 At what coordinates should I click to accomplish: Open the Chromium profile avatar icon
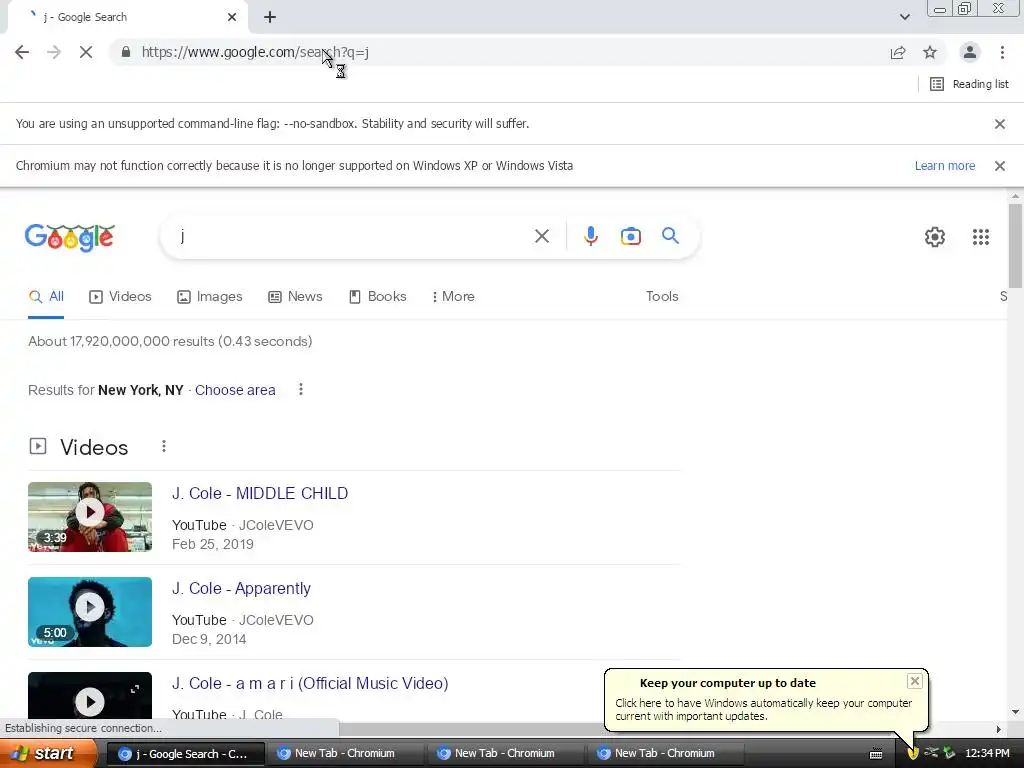(x=970, y=52)
